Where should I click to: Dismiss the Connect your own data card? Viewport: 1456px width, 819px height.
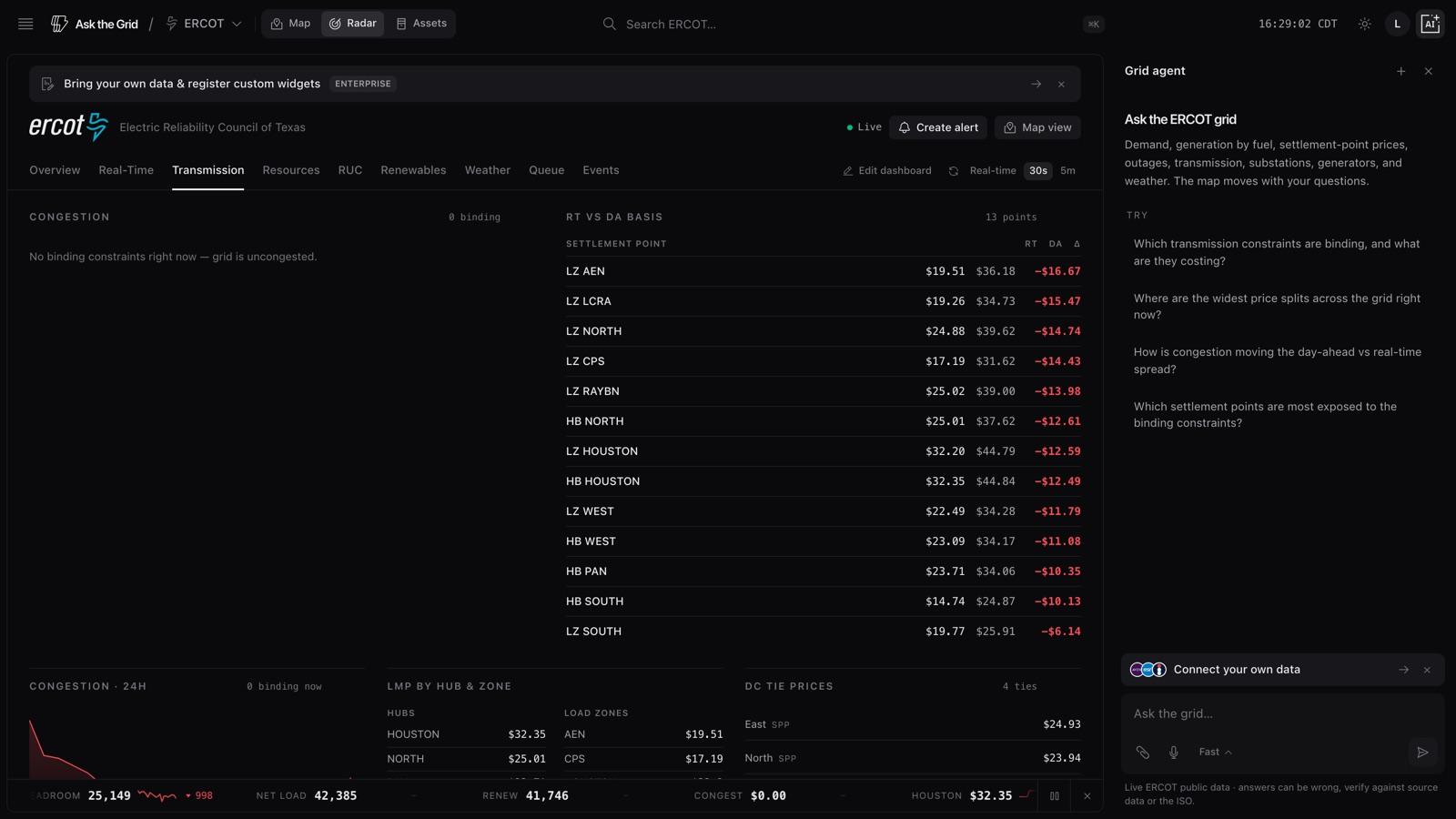point(1427,670)
